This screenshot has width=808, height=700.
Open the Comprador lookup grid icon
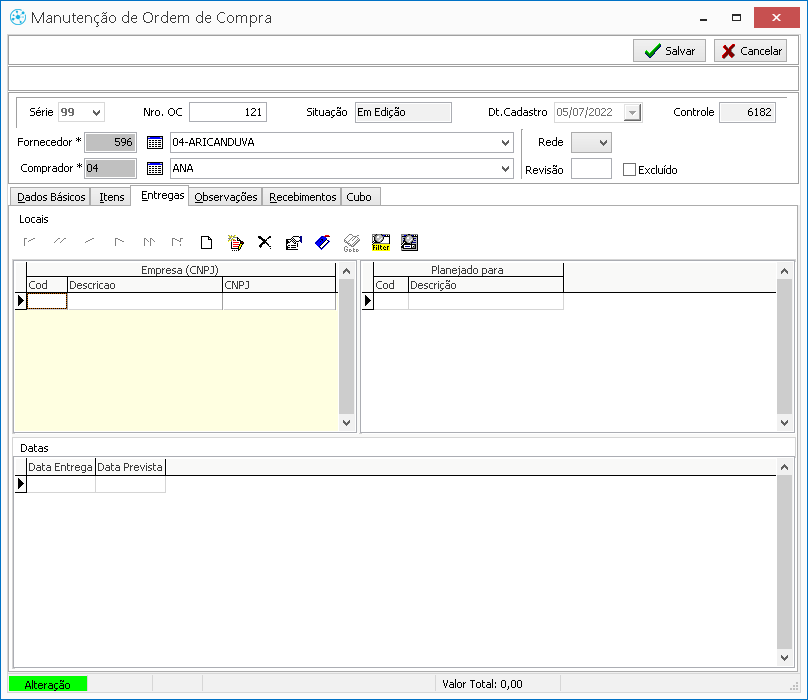[x=155, y=168]
